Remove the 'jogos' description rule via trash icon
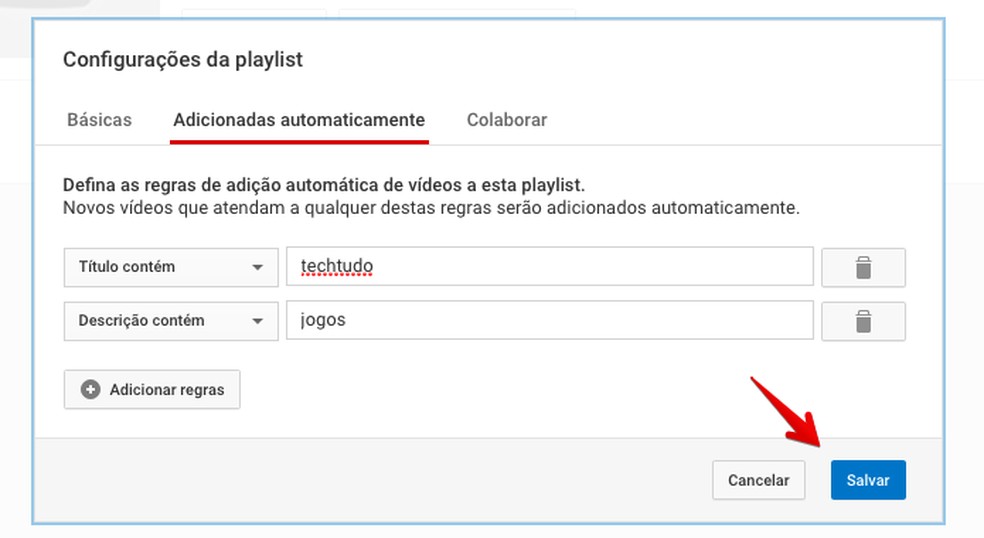984x538 pixels. 863,321
